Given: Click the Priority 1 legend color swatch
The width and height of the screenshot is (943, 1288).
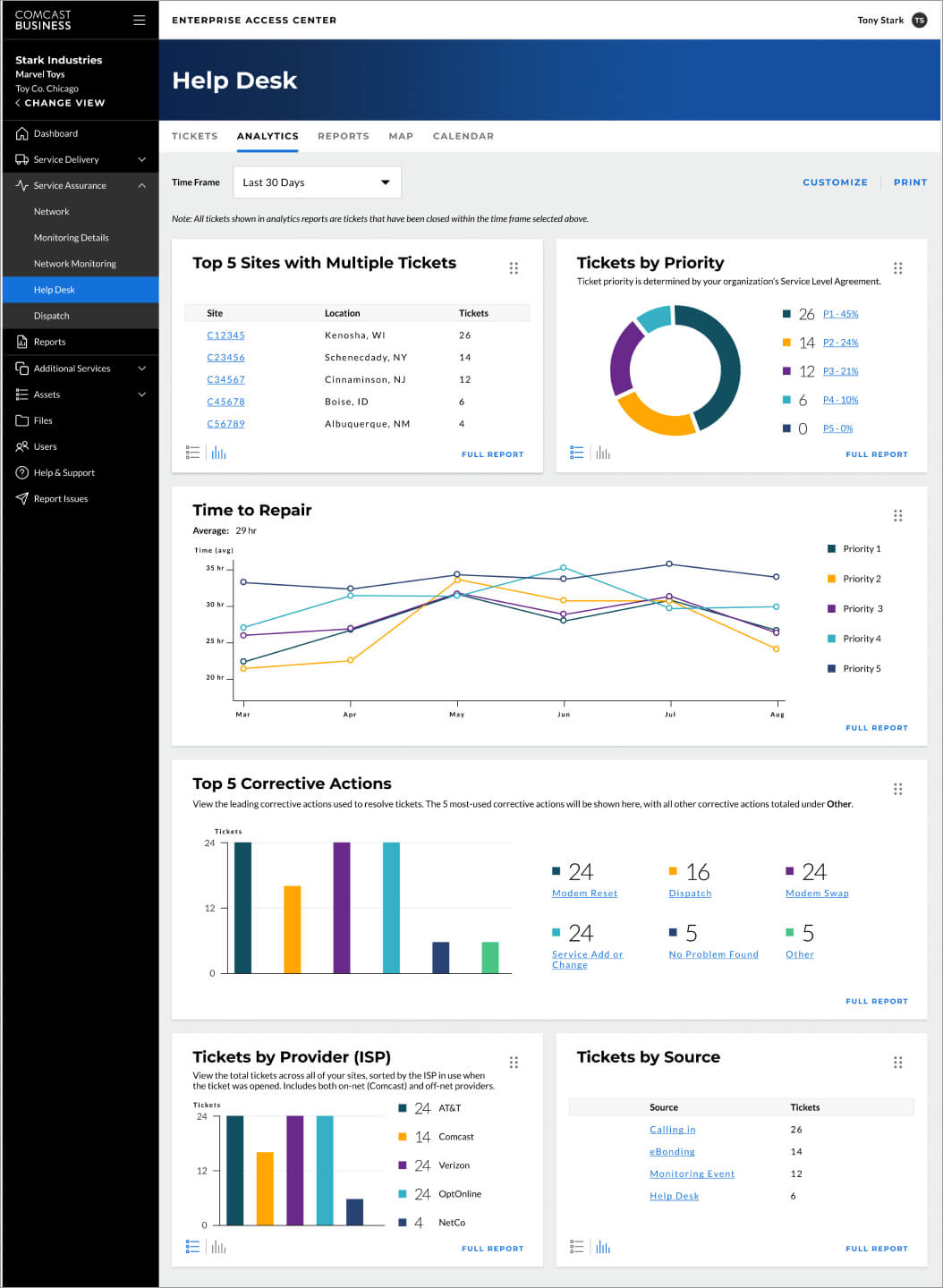Looking at the screenshot, I should pos(831,549).
